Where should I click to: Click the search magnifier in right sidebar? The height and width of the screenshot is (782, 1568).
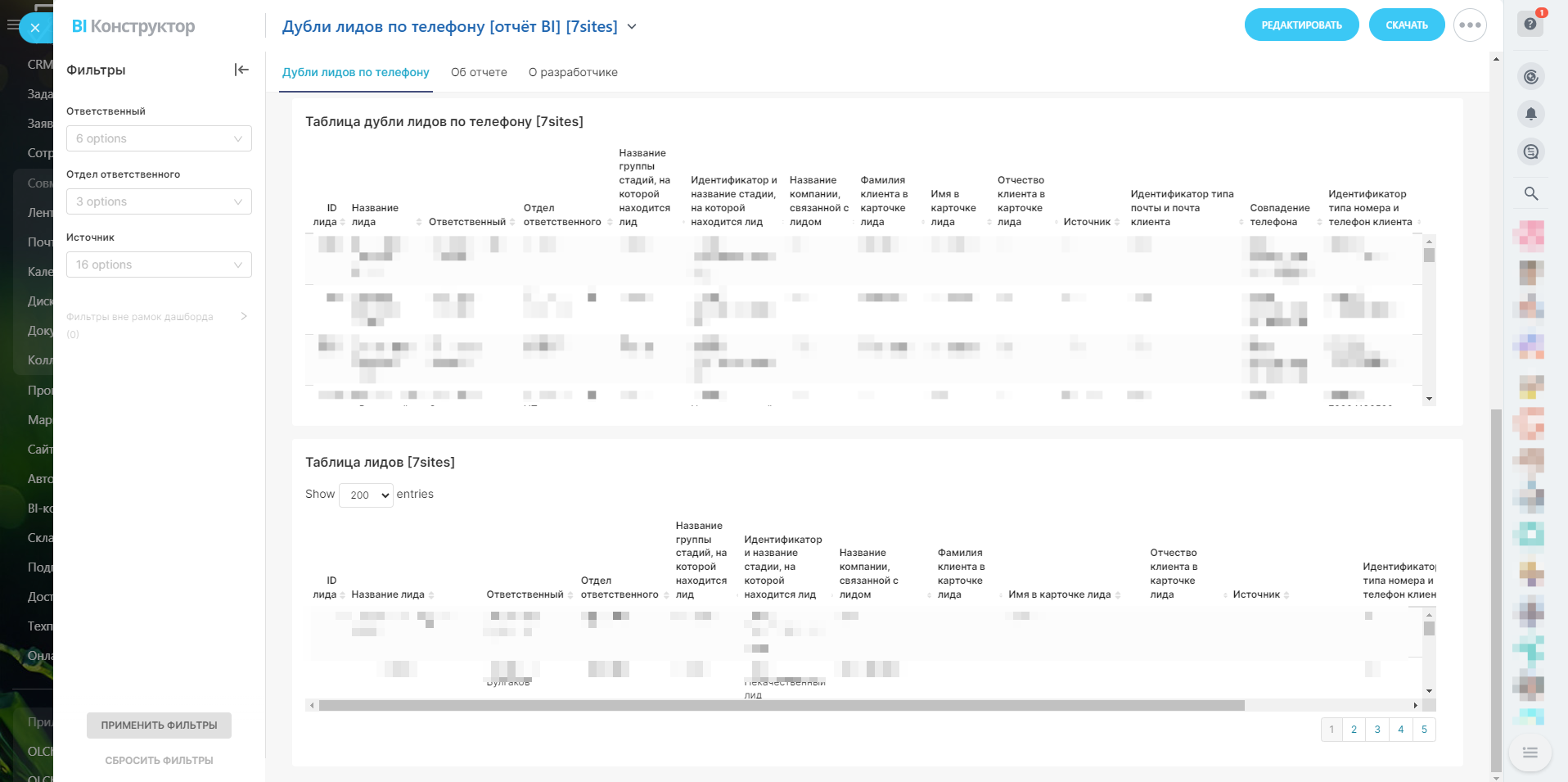pos(1531,193)
